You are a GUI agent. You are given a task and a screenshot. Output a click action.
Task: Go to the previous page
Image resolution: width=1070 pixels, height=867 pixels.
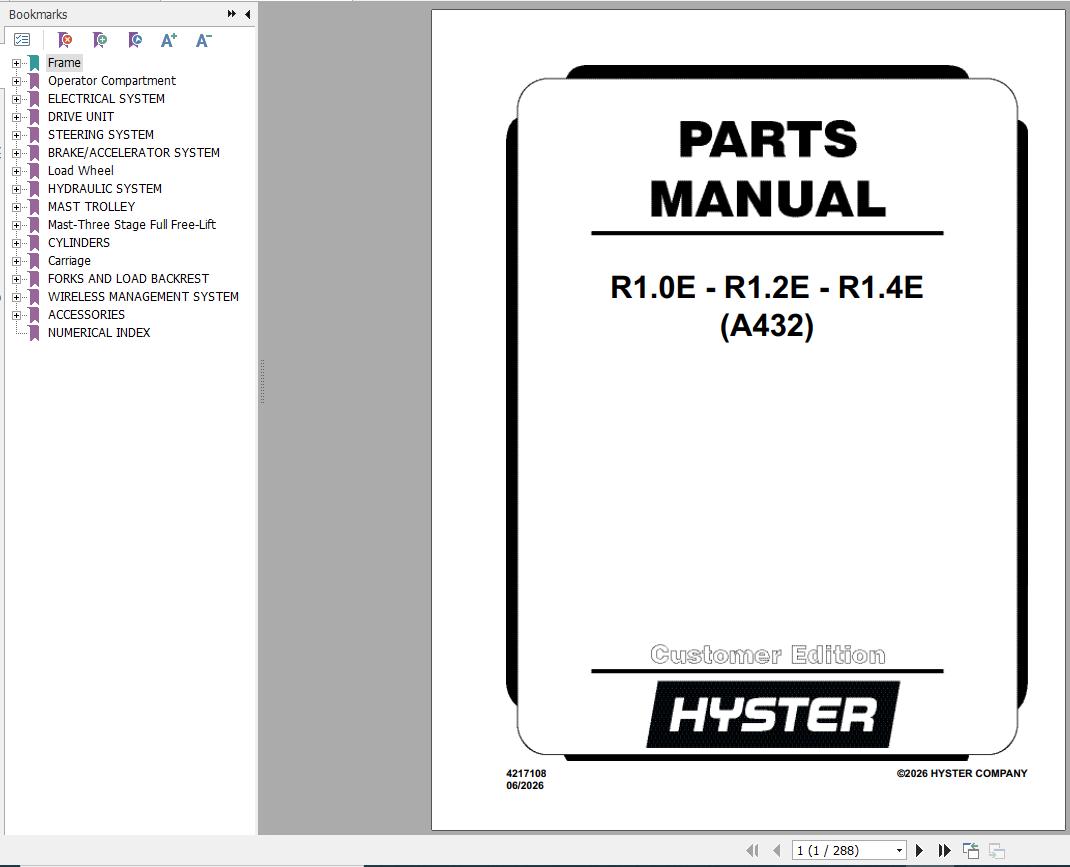tap(777, 850)
